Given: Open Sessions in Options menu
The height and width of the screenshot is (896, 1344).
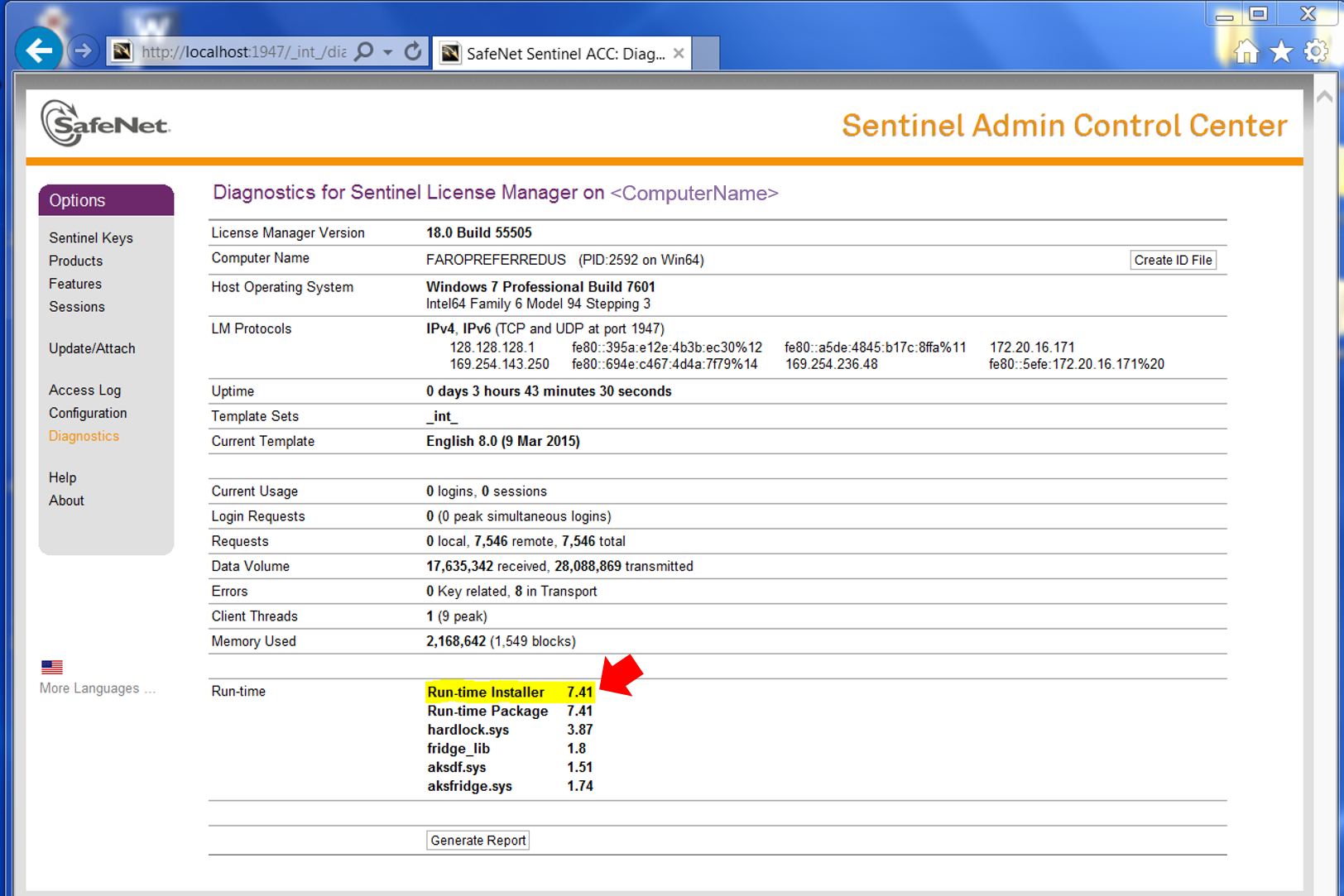Looking at the screenshot, I should pos(77,307).
